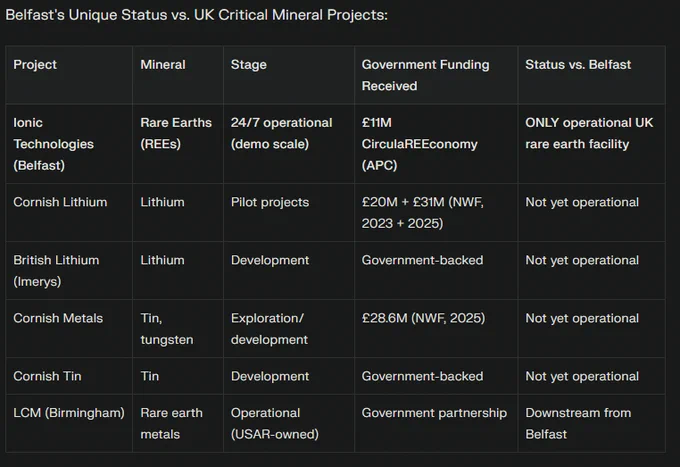The height and width of the screenshot is (467, 680).
Task: Click the Project column header
Action: tap(69, 75)
